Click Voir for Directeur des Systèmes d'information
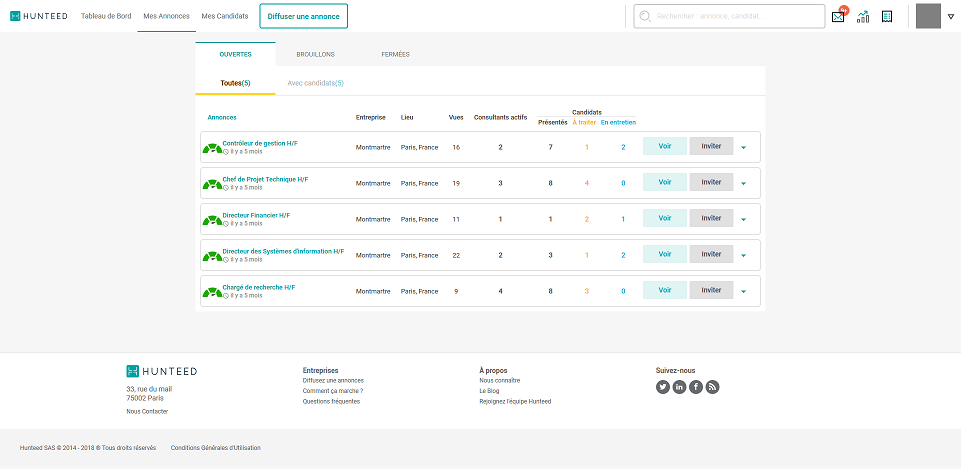Screen dimensions: 961x469 coord(665,254)
